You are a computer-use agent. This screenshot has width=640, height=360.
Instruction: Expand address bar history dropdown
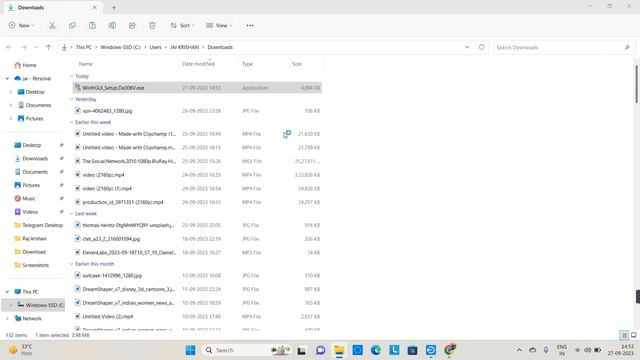coord(467,47)
